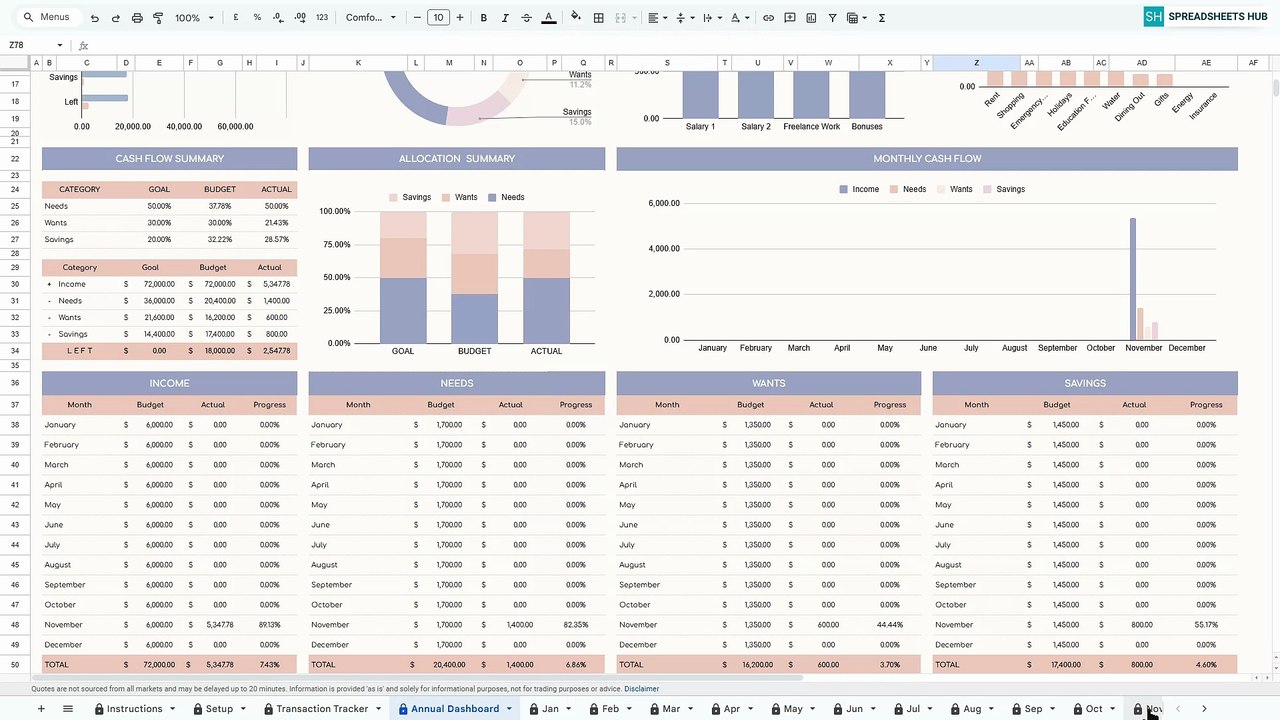Open the Transaction Tracker sheet tab
This screenshot has width=1280, height=720.
(322, 709)
